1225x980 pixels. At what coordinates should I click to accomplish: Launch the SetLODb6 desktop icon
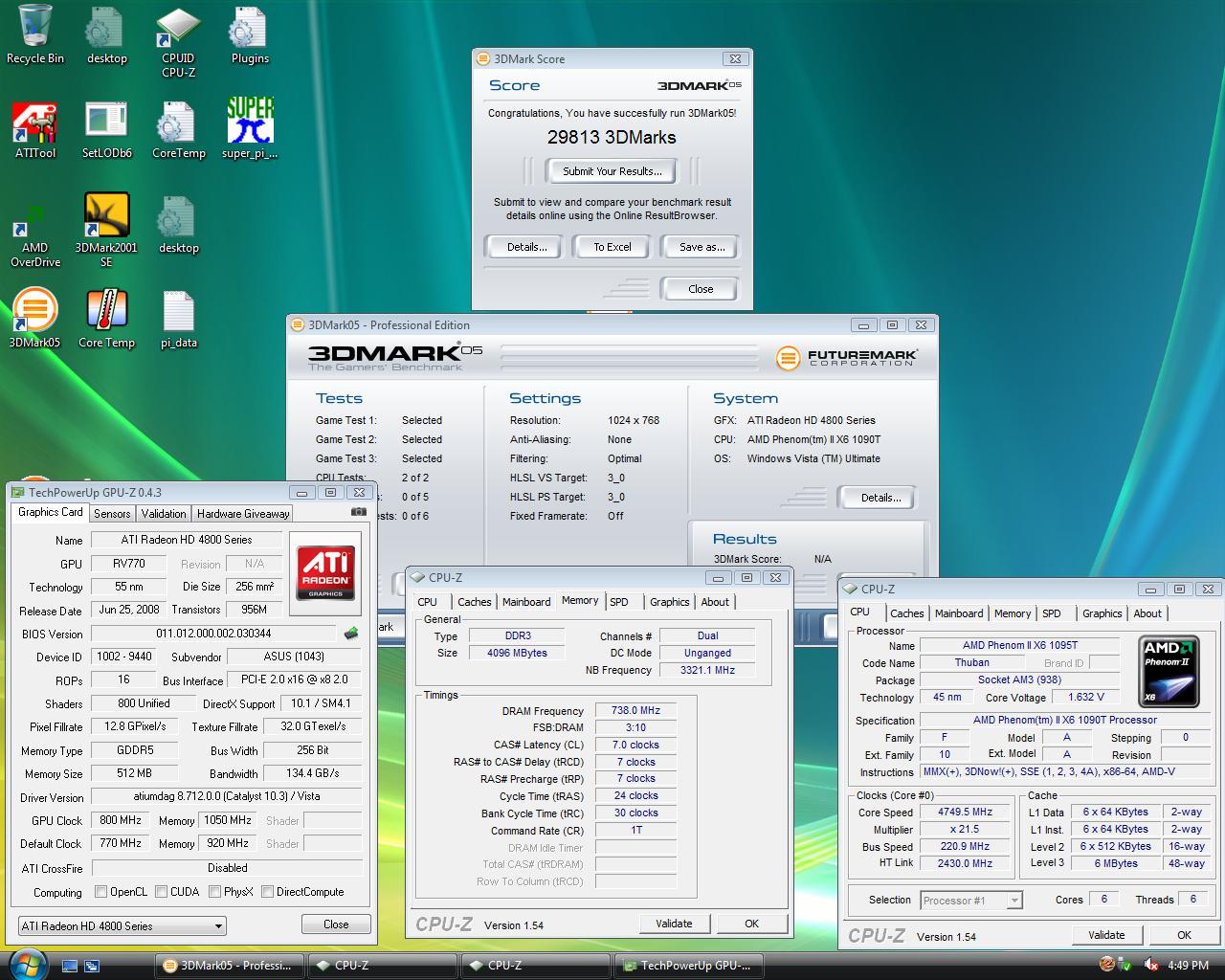pos(106,128)
